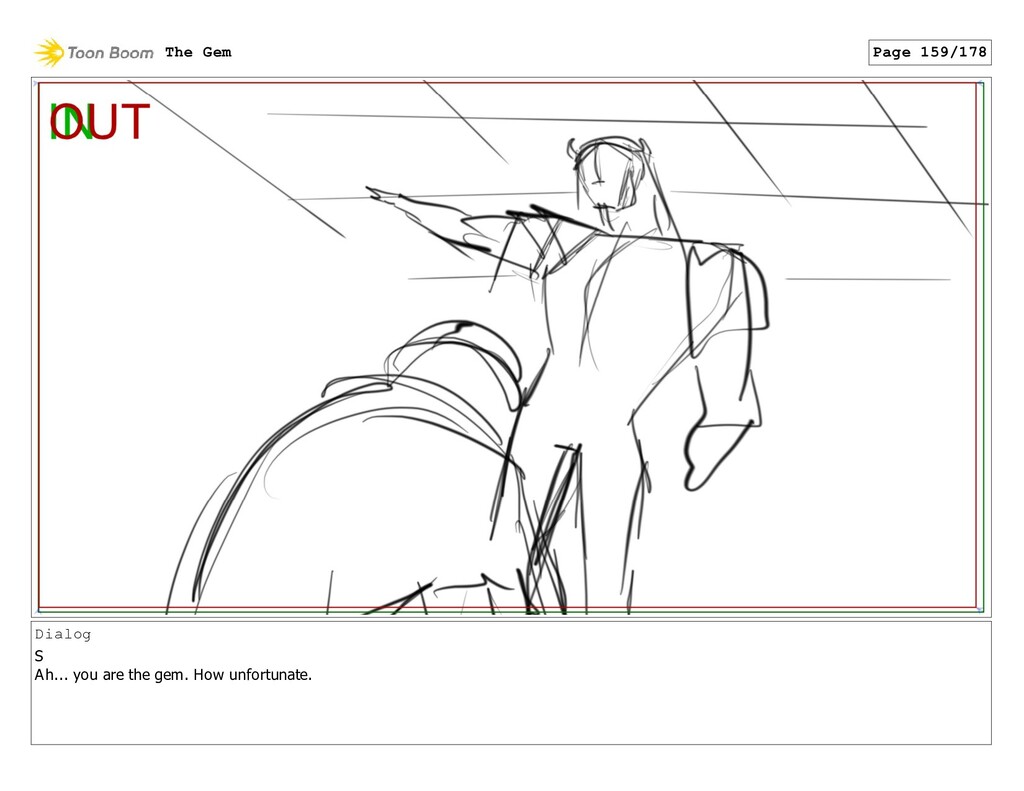
Task: Click the speaker letter 'S' in the Dialog box
Action: point(39,656)
